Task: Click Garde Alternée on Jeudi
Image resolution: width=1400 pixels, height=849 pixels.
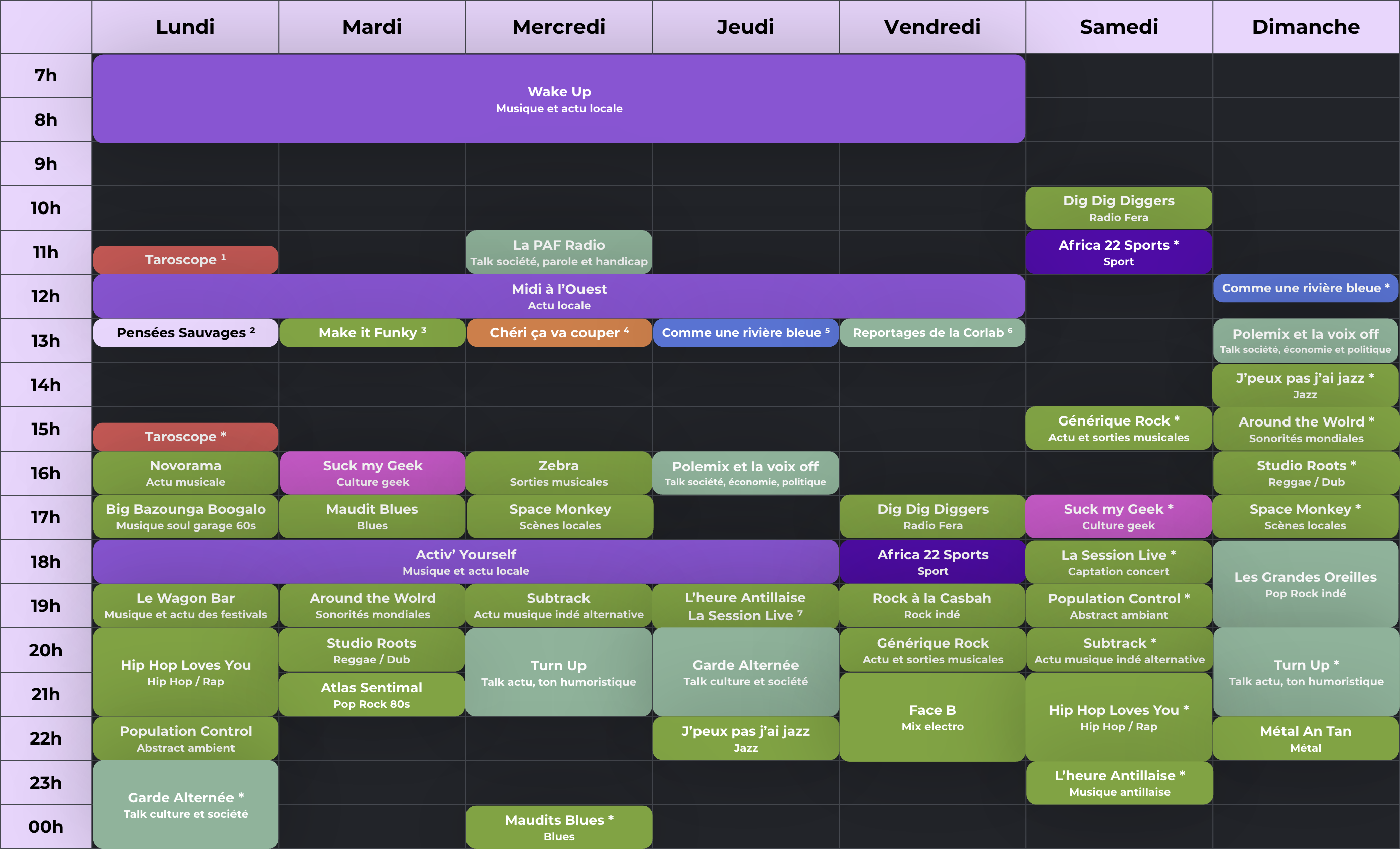Action: [x=746, y=672]
